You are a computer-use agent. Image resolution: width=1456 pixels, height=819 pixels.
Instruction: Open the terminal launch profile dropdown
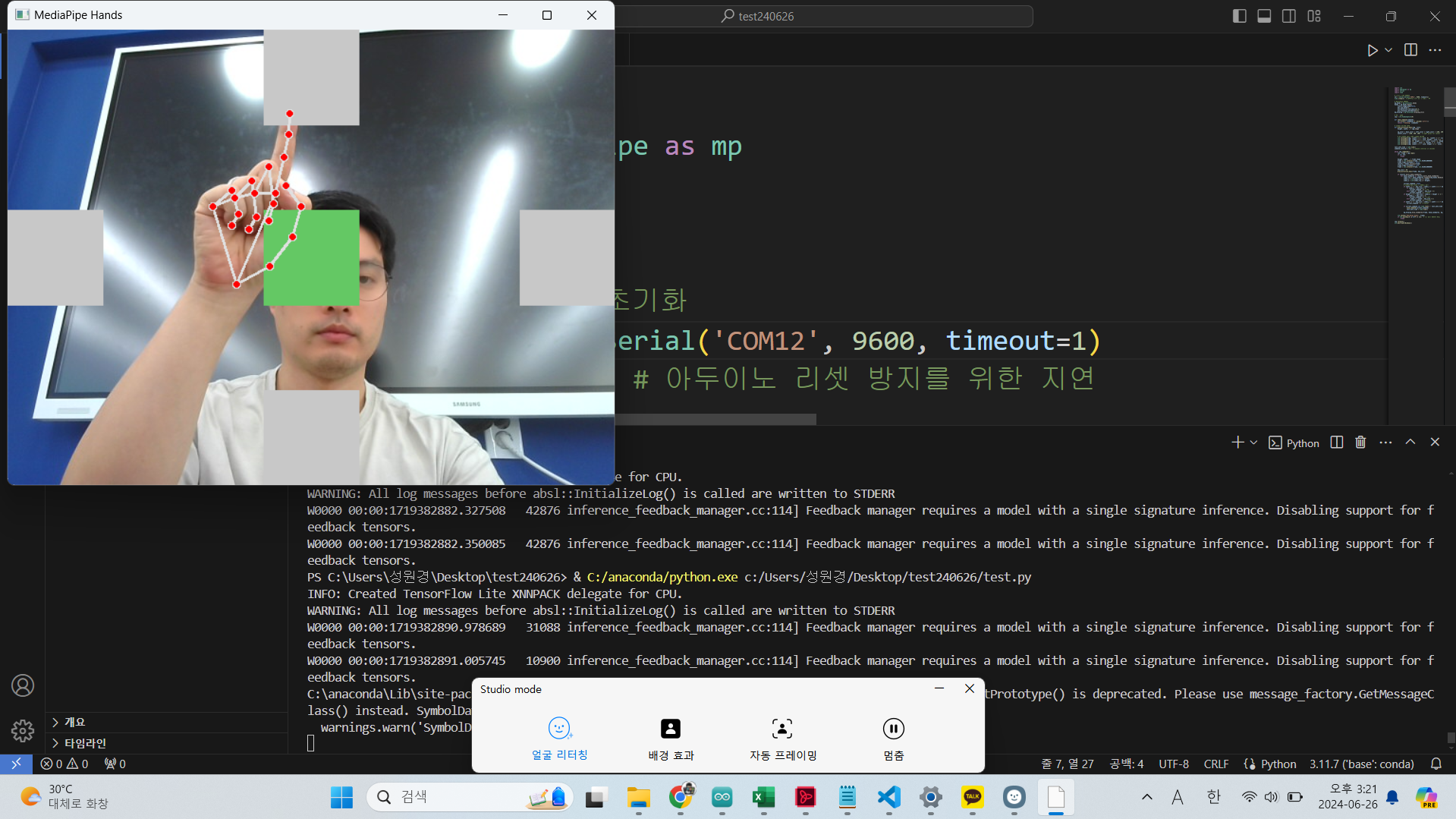[1253, 443]
